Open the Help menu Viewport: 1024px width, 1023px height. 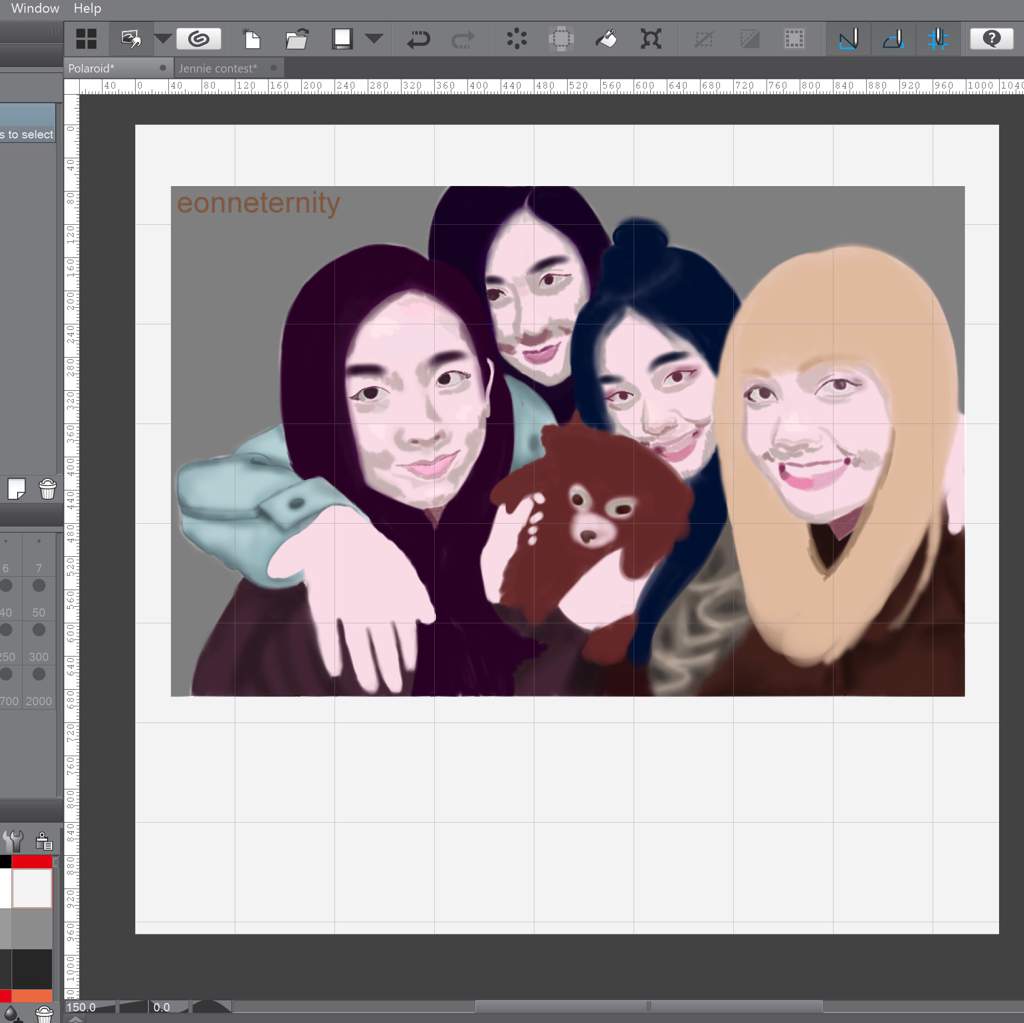click(x=87, y=8)
